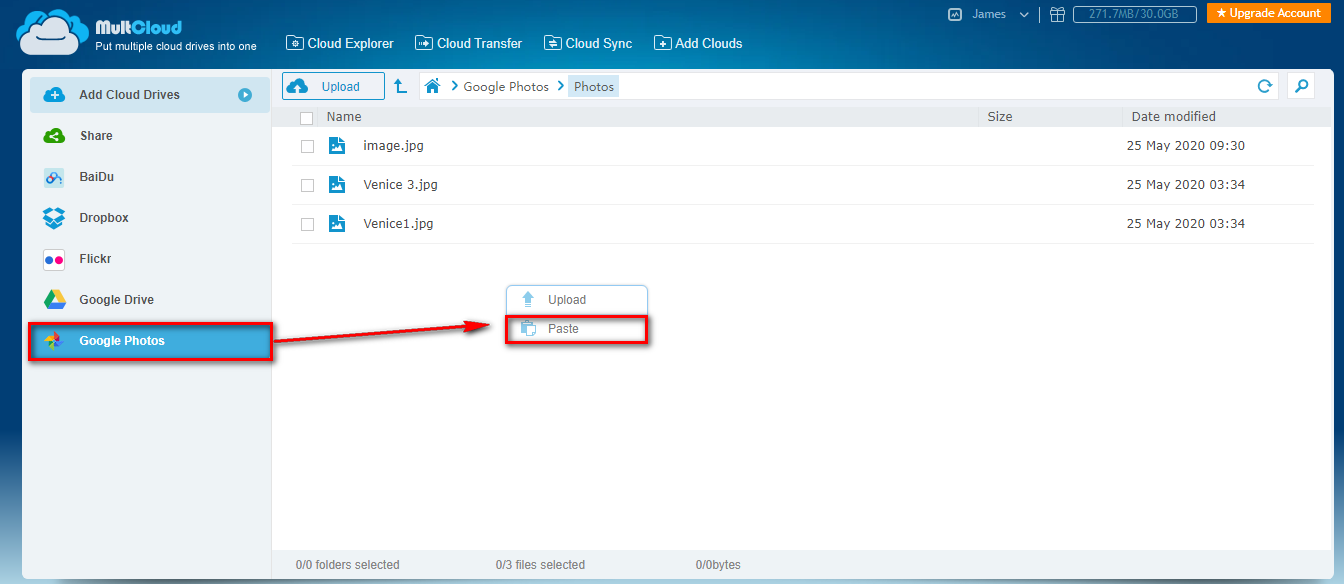The height and width of the screenshot is (584, 1344).
Task: Click Upgrade Account button
Action: [x=1268, y=13]
